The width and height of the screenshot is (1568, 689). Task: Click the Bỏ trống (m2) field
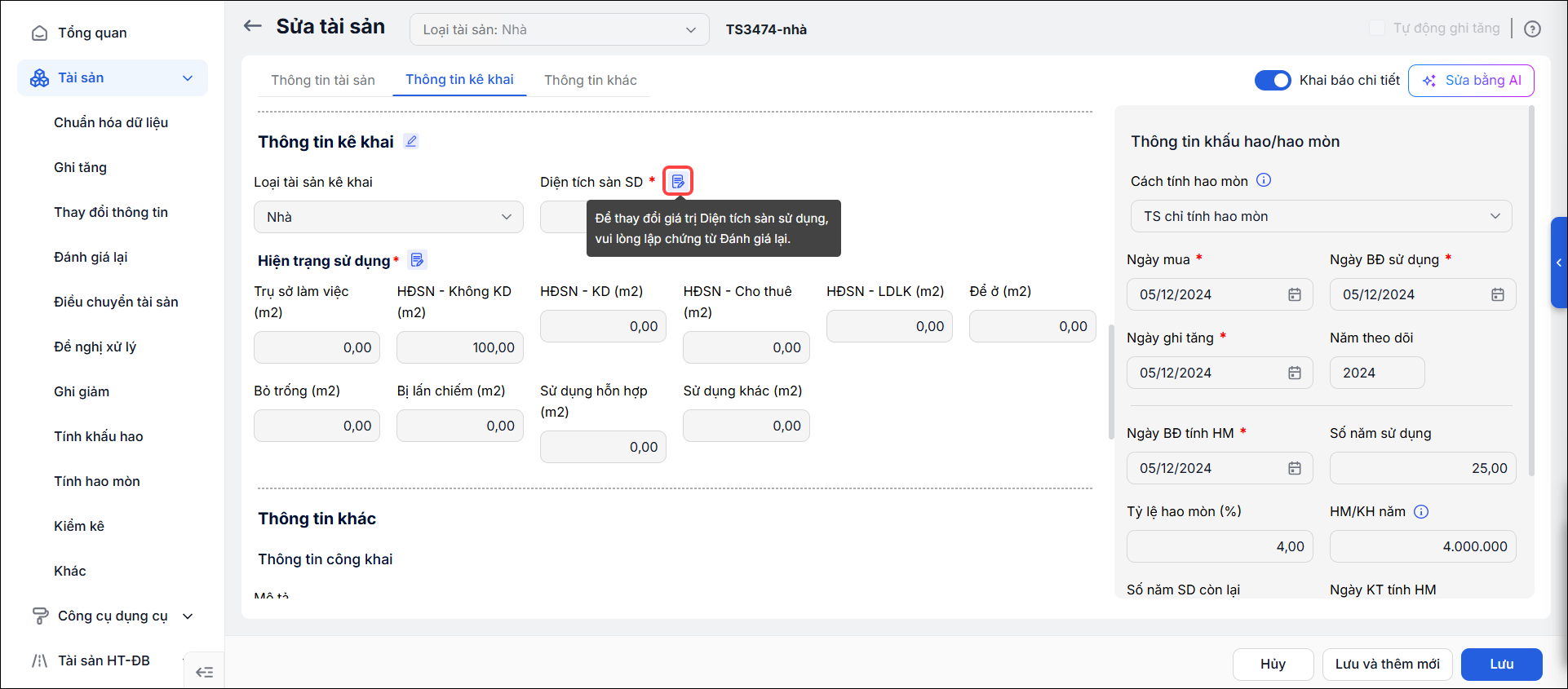coord(317,426)
